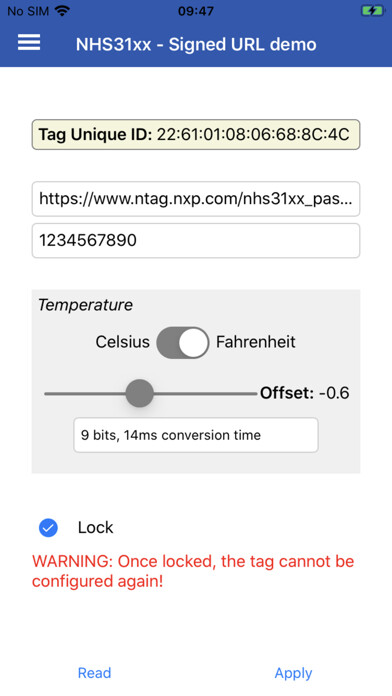392x696 pixels.
Task: Click the temperature offset slider handle
Action: (139, 393)
